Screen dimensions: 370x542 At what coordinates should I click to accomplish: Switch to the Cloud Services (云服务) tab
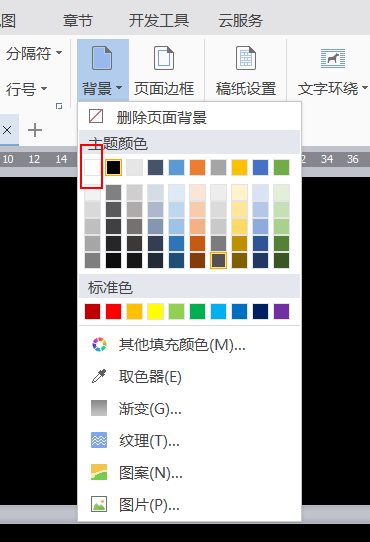[240, 21]
